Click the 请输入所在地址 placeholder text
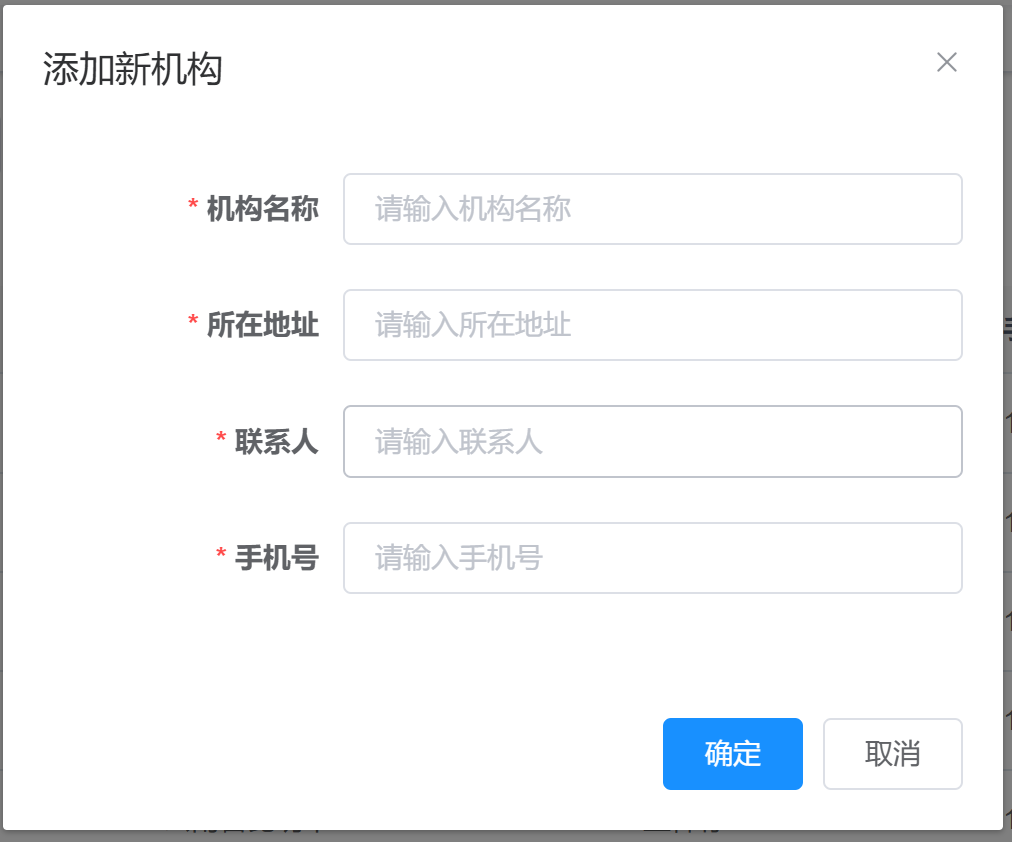Viewport: 1012px width, 842px height. point(473,325)
